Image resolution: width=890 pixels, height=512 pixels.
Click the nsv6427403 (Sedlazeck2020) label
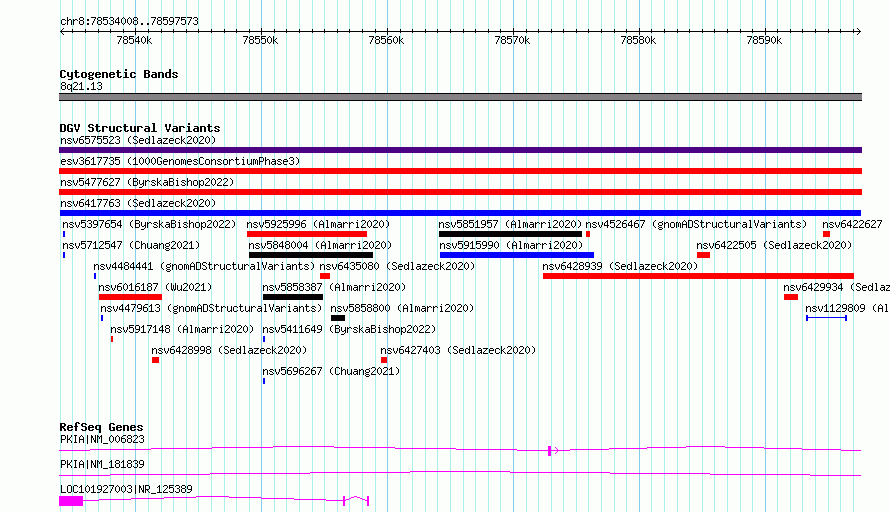pyautogui.click(x=458, y=350)
